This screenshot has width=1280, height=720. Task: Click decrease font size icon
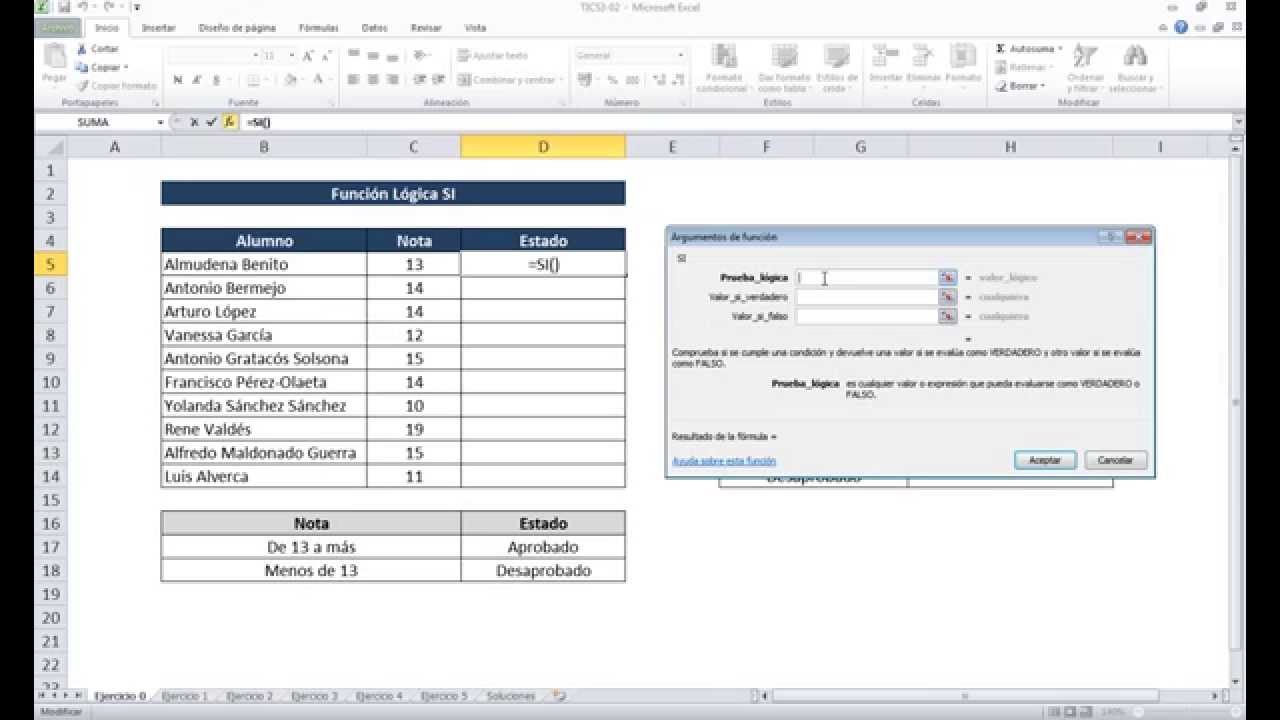click(328, 56)
